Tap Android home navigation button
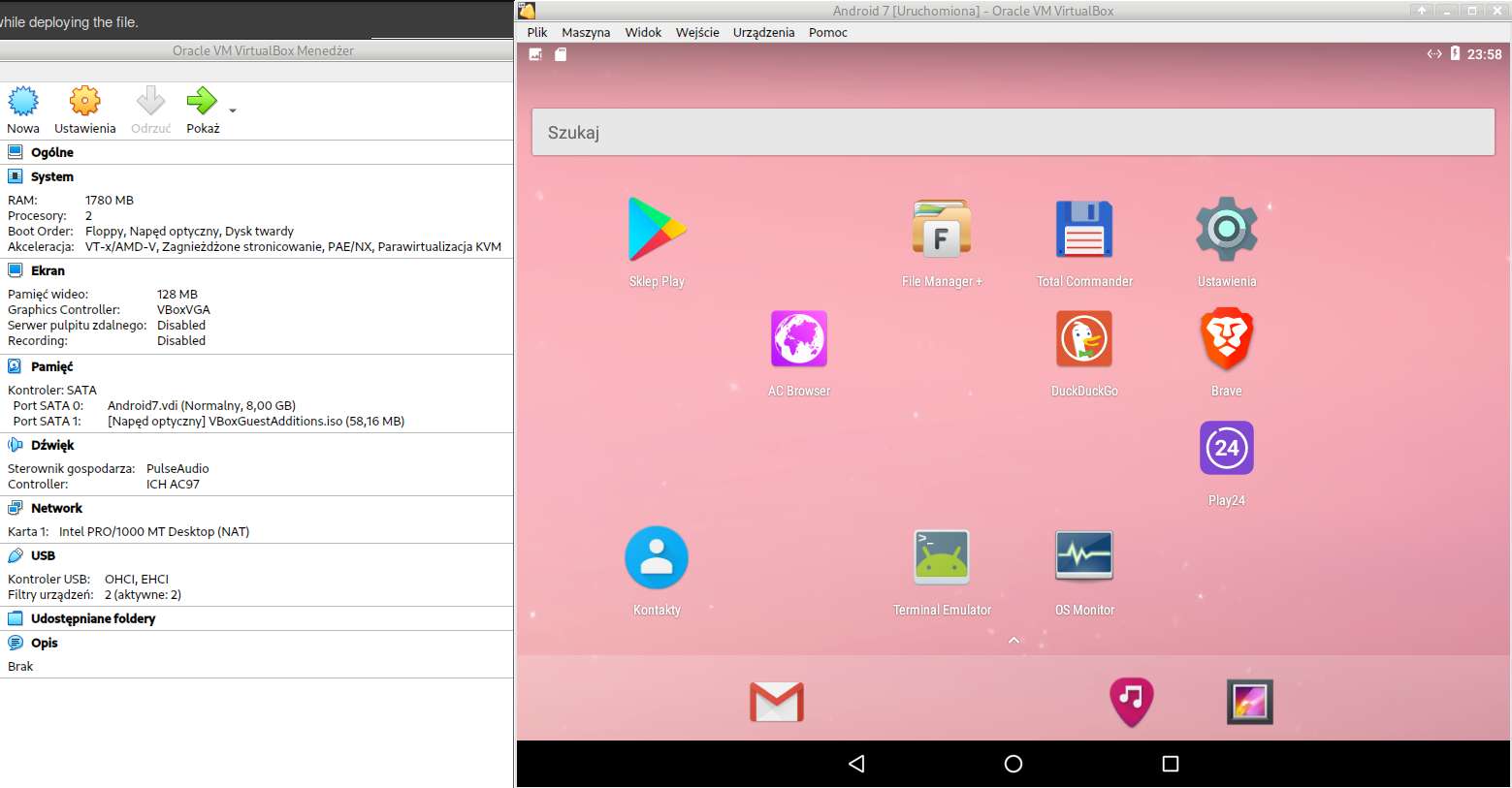1512x788 pixels. pos(1013,764)
